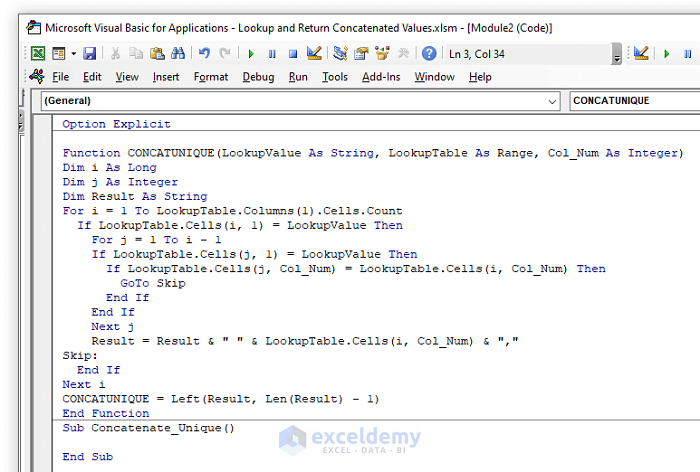700x472 pixels.
Task: Open the Insert menu
Action: coord(166,77)
